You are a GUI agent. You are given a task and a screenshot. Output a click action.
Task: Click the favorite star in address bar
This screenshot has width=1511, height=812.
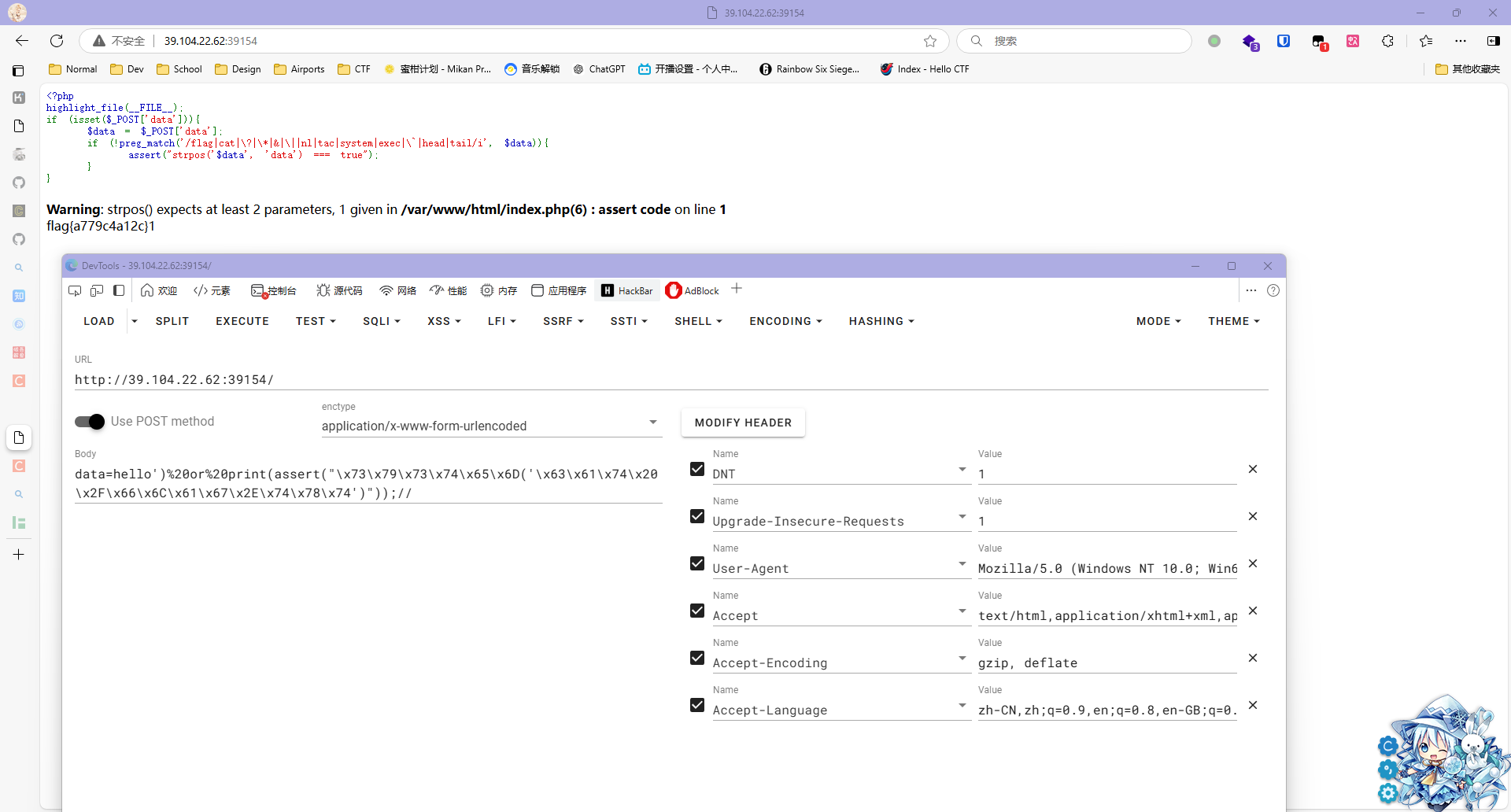coord(930,41)
